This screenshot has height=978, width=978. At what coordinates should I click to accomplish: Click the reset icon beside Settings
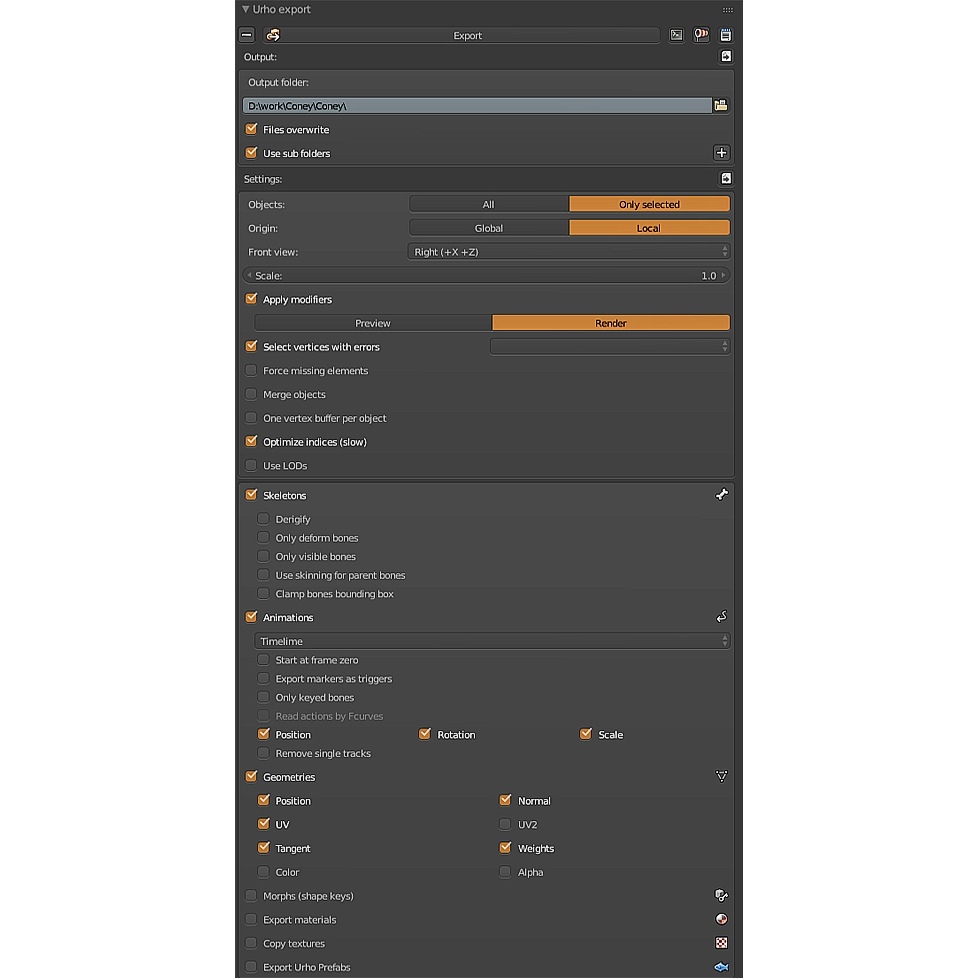click(x=726, y=179)
